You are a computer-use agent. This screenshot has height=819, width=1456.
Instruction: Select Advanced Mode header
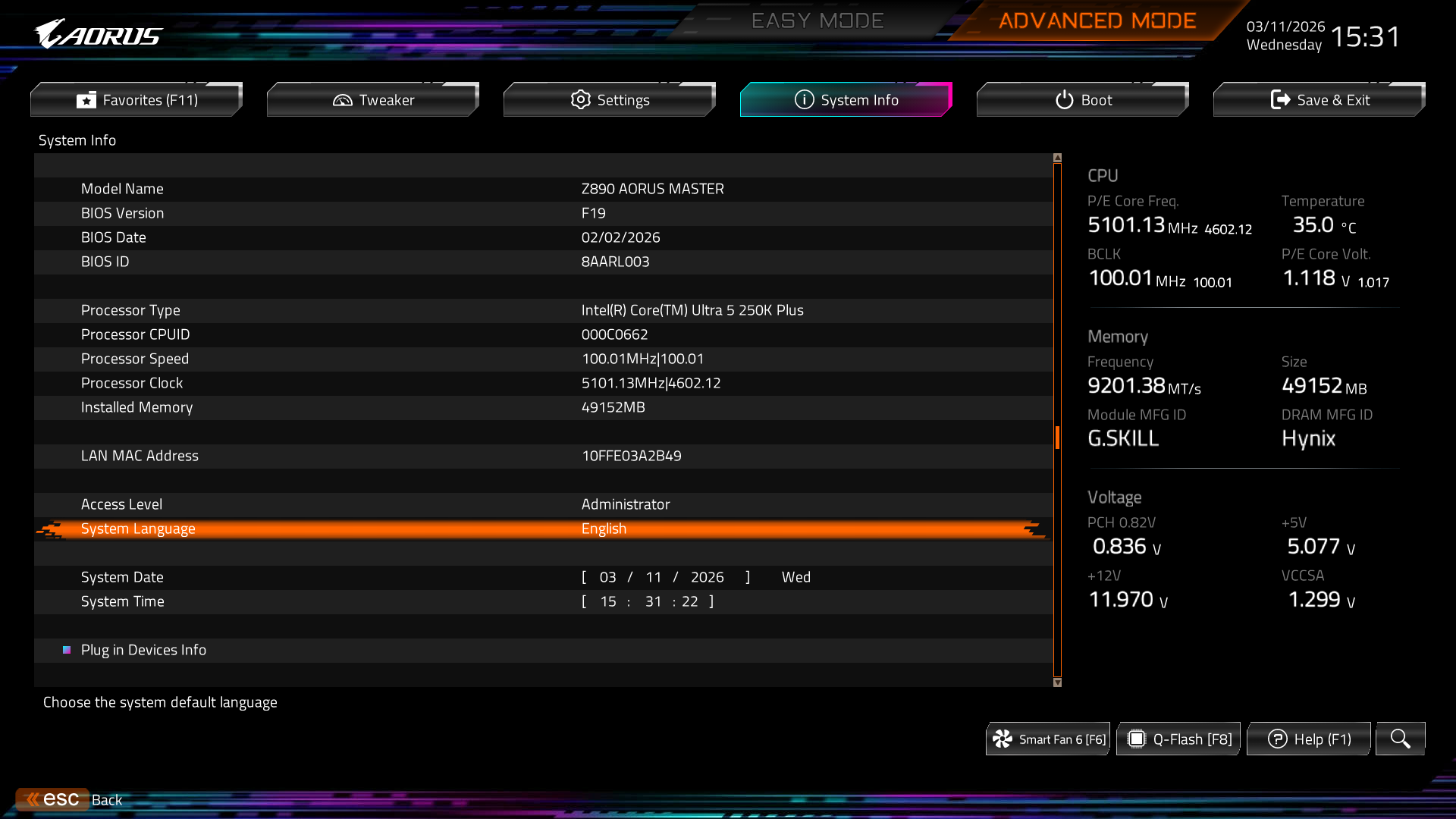pos(1097,20)
